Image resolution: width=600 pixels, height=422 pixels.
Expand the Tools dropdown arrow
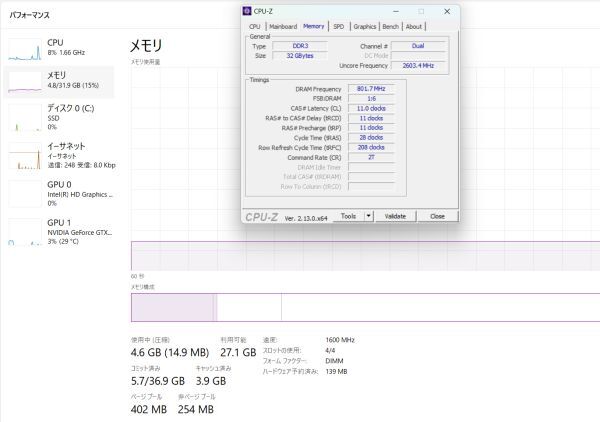tap(368, 216)
